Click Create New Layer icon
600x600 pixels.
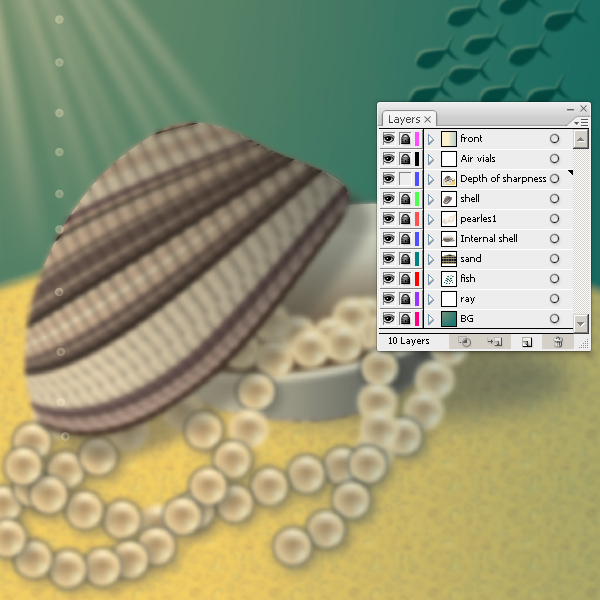(x=527, y=342)
